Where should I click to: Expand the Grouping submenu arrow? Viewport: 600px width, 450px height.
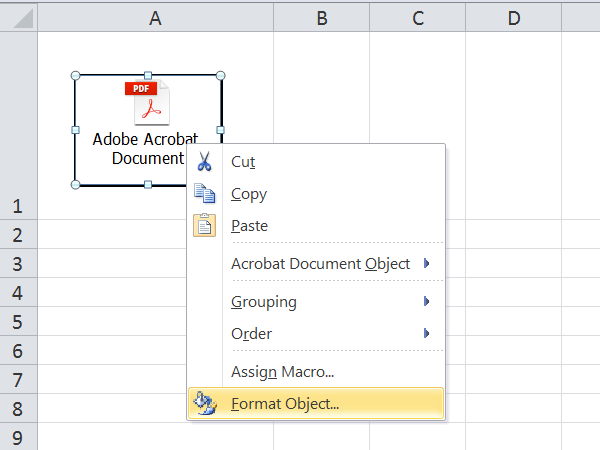(x=427, y=301)
